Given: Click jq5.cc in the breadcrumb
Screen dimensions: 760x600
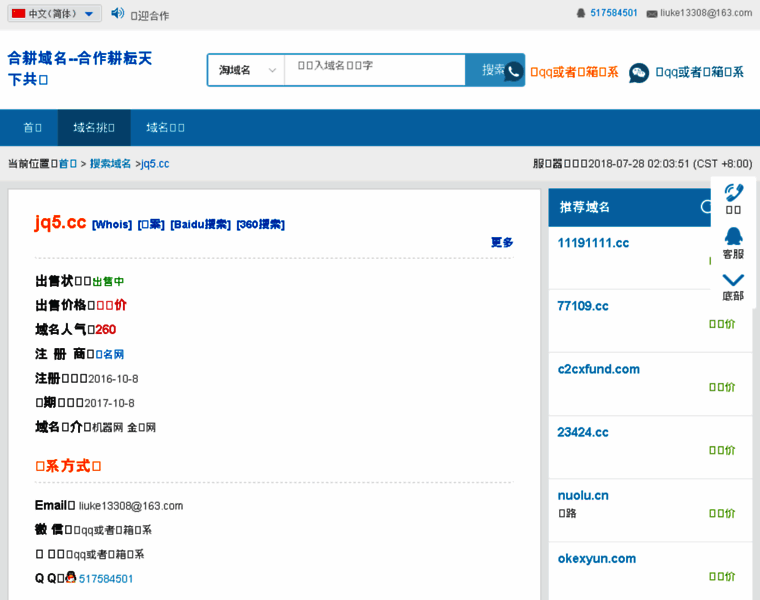Looking at the screenshot, I should point(155,164).
